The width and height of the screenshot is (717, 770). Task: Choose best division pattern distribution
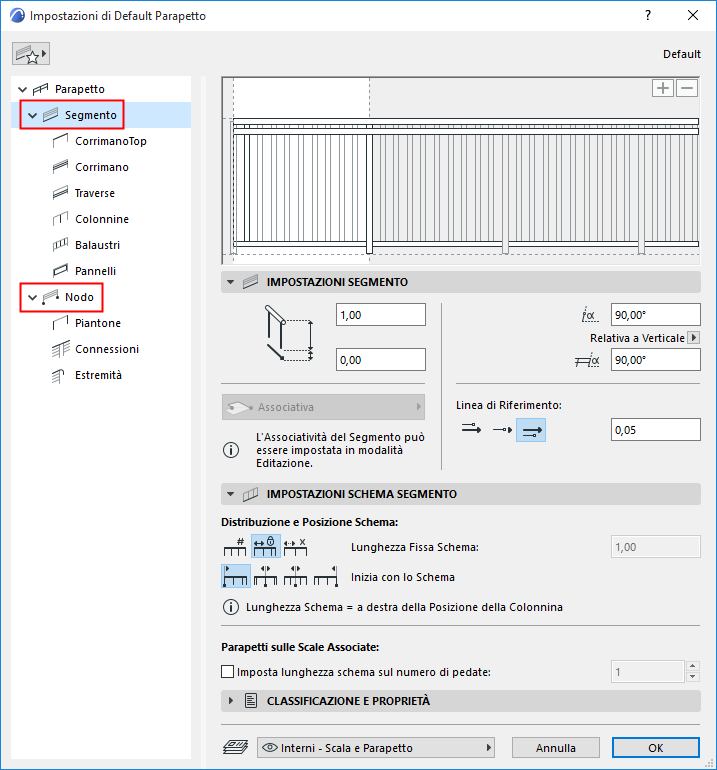(x=296, y=547)
